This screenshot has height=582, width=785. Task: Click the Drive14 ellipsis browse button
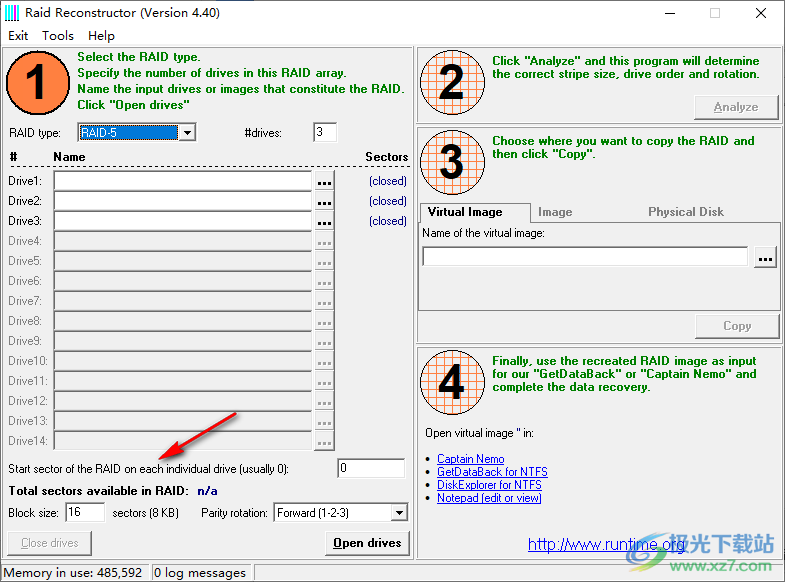(x=324, y=442)
